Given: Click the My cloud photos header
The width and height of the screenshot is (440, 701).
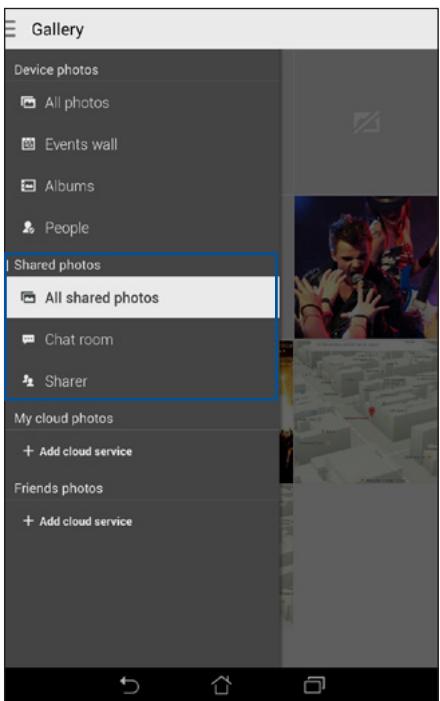Looking at the screenshot, I should [63, 418].
